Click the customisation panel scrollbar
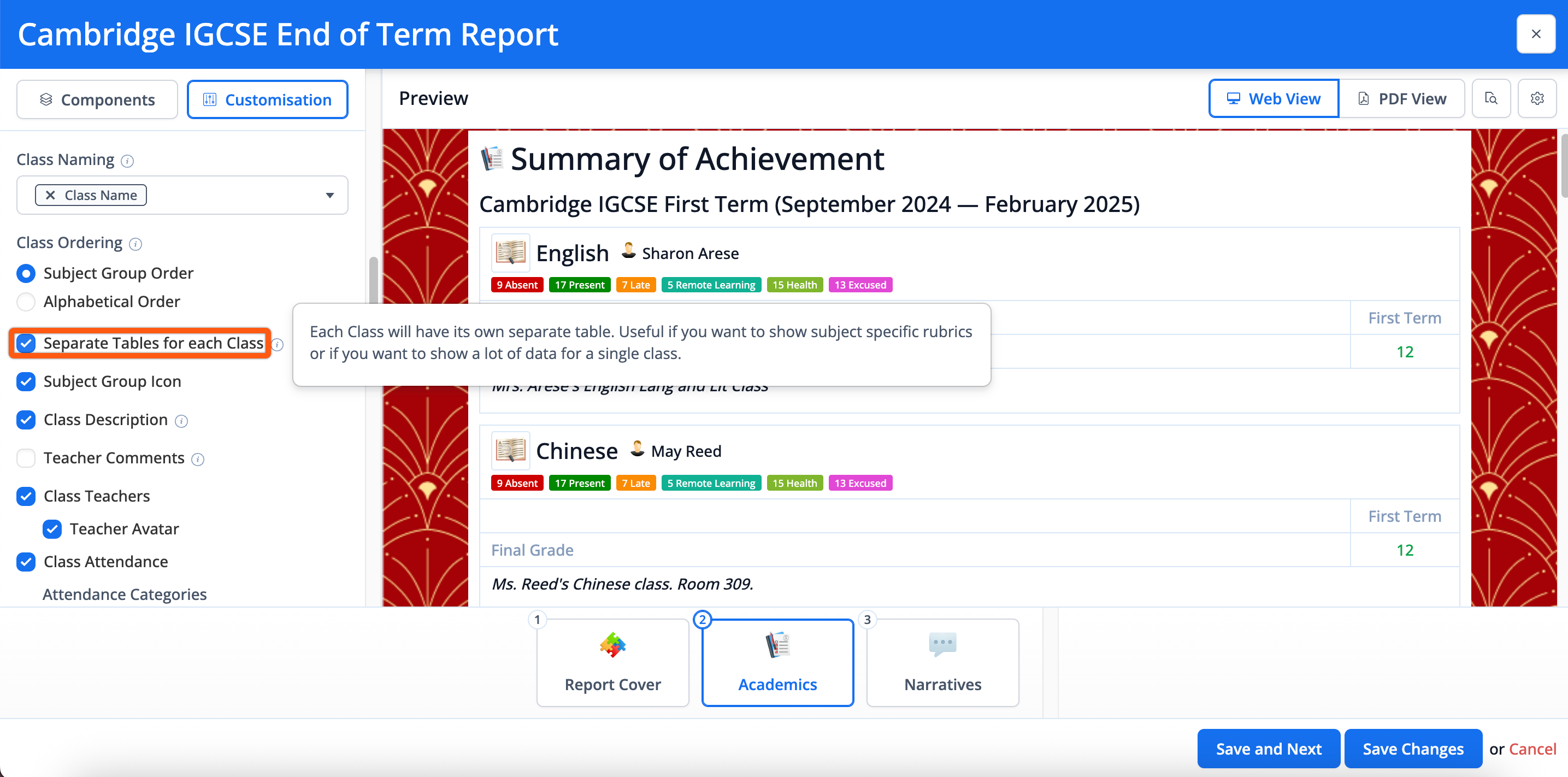This screenshot has width=1568, height=777. pyautogui.click(x=373, y=280)
